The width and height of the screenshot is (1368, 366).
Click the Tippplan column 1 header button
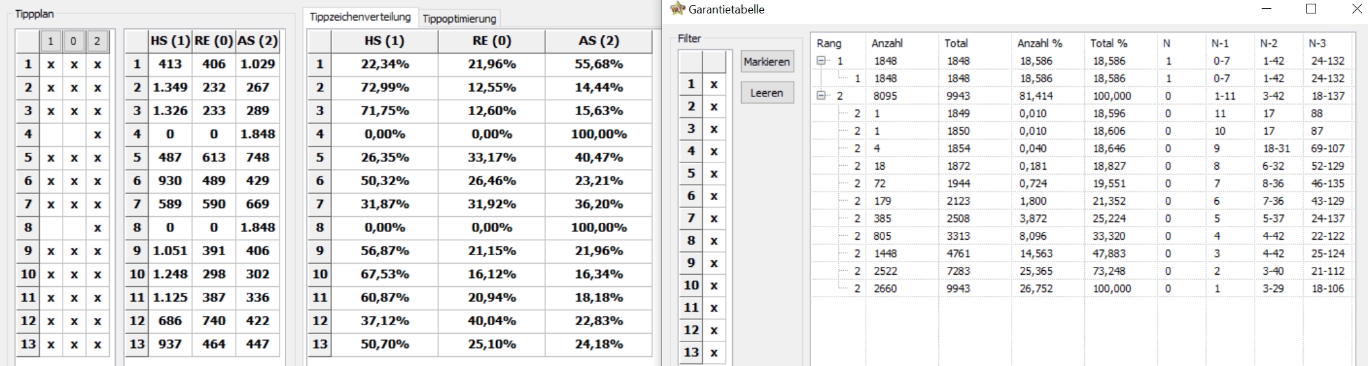click(51, 42)
